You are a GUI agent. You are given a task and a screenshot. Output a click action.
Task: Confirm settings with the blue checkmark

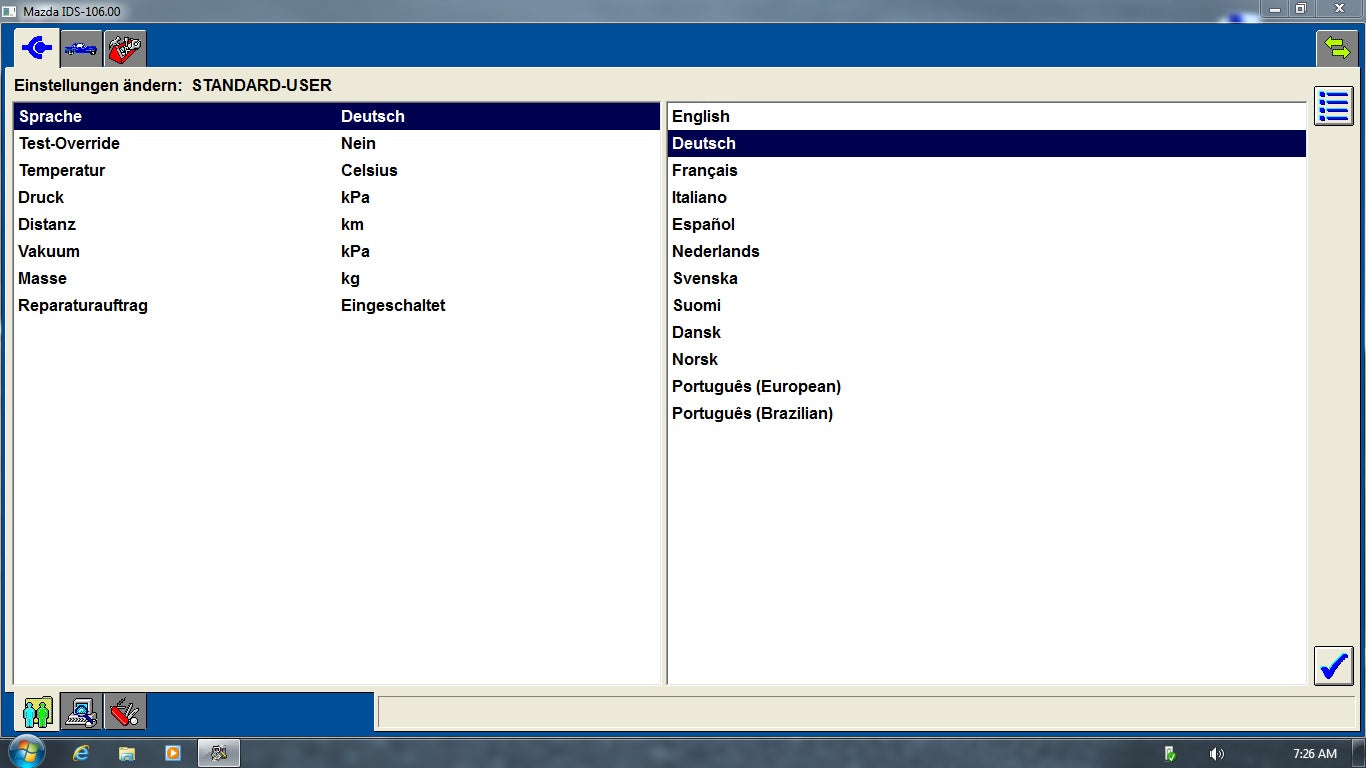pos(1333,666)
